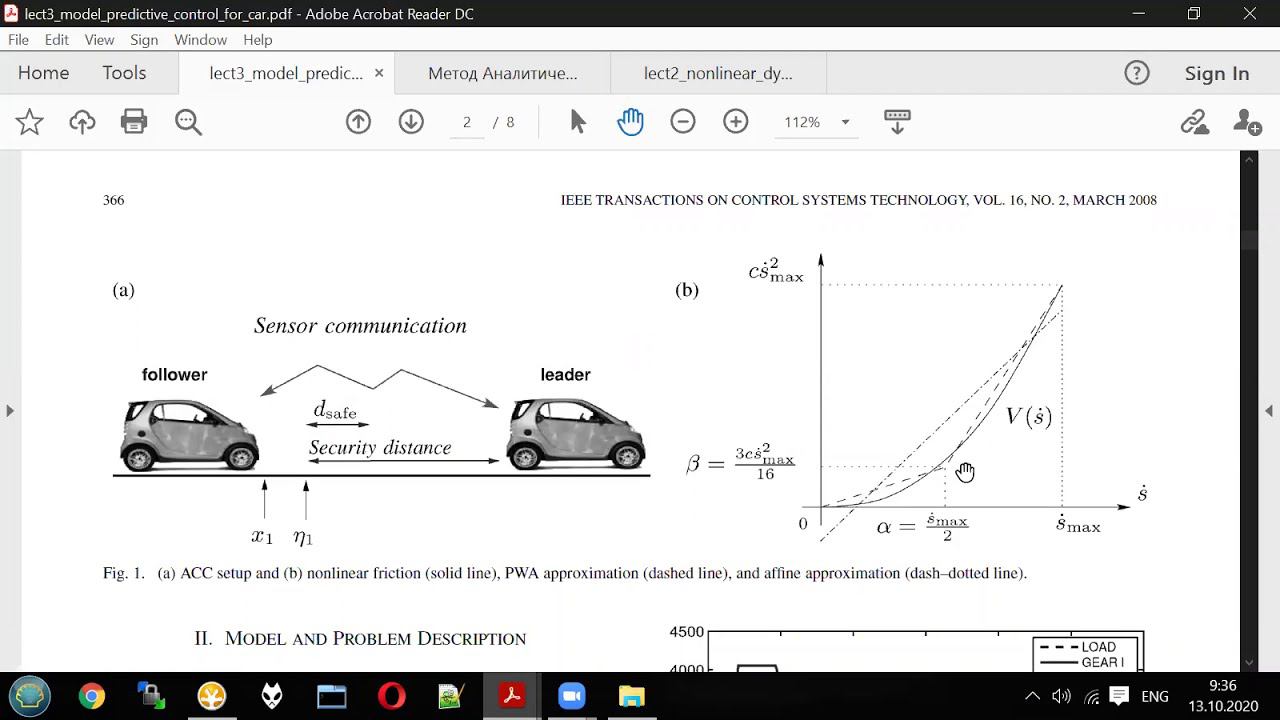Click the 'Sensor communication' figure label
Screen dimensions: 1280x720
pos(360,326)
